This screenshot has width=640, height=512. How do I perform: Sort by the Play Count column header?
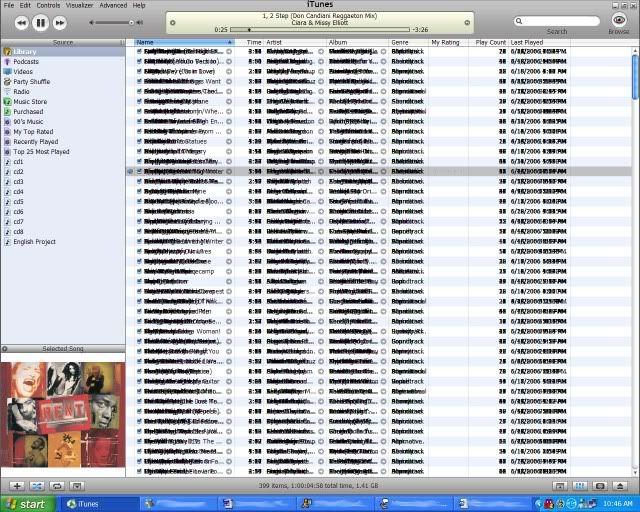click(488, 42)
